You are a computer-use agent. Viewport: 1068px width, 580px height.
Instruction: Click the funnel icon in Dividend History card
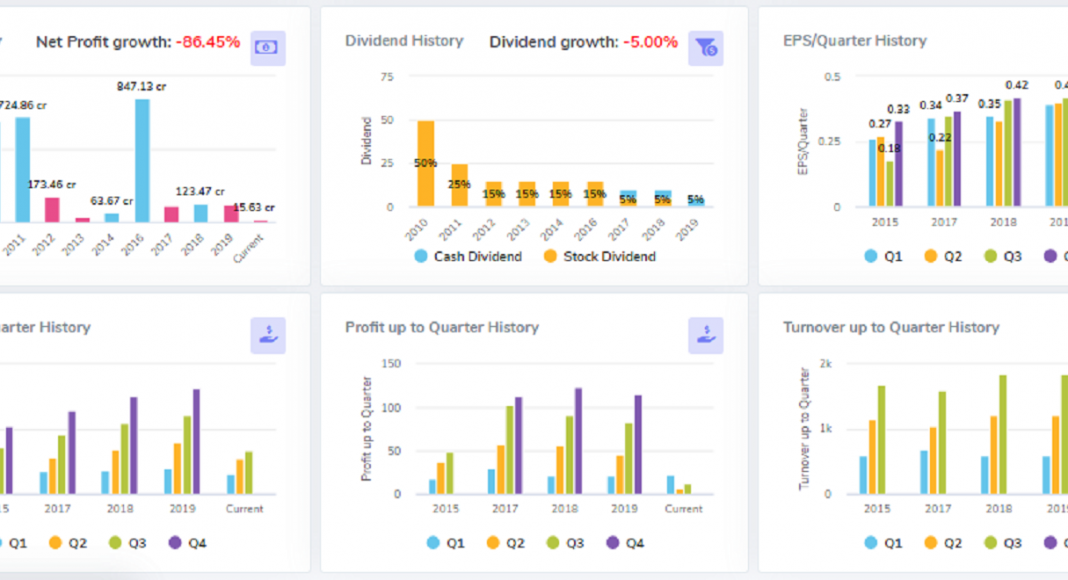(x=705, y=47)
